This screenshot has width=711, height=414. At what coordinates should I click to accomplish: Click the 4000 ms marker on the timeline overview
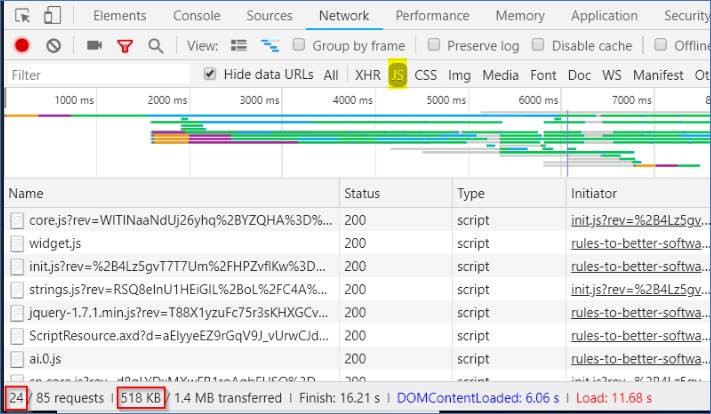(351, 100)
